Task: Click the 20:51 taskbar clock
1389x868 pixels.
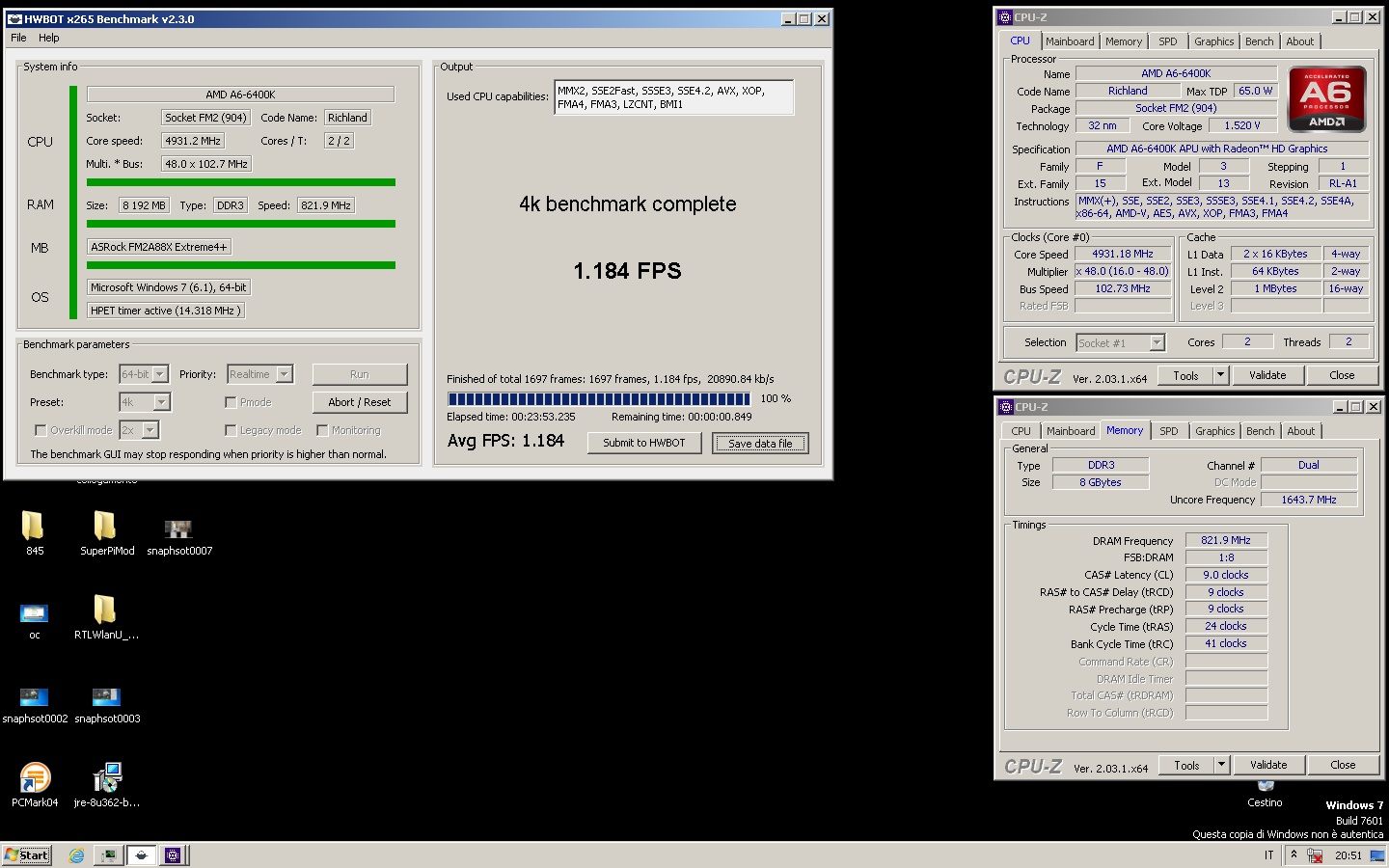Action: click(x=1348, y=855)
